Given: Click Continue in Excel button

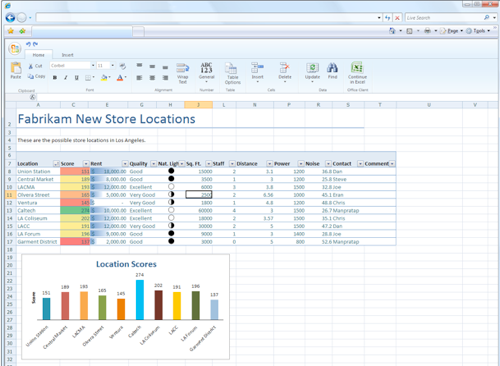Looking at the screenshot, I should pyautogui.click(x=357, y=73).
